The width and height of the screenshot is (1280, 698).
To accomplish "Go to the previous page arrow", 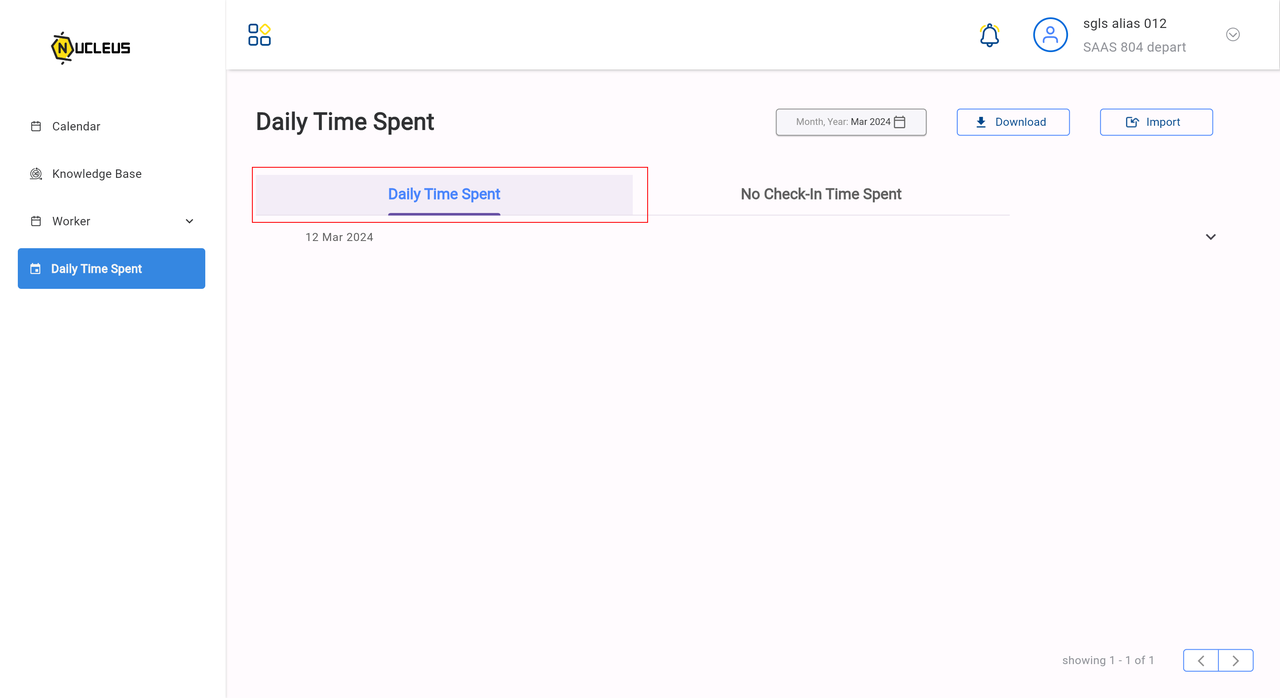I will [1201, 660].
